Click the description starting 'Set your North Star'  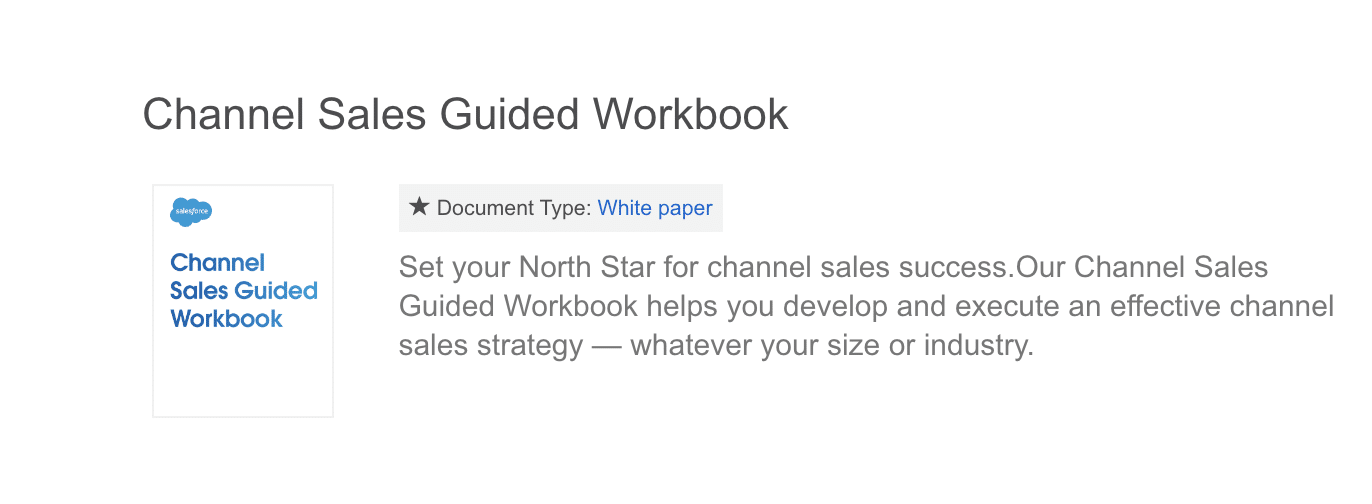click(x=866, y=307)
